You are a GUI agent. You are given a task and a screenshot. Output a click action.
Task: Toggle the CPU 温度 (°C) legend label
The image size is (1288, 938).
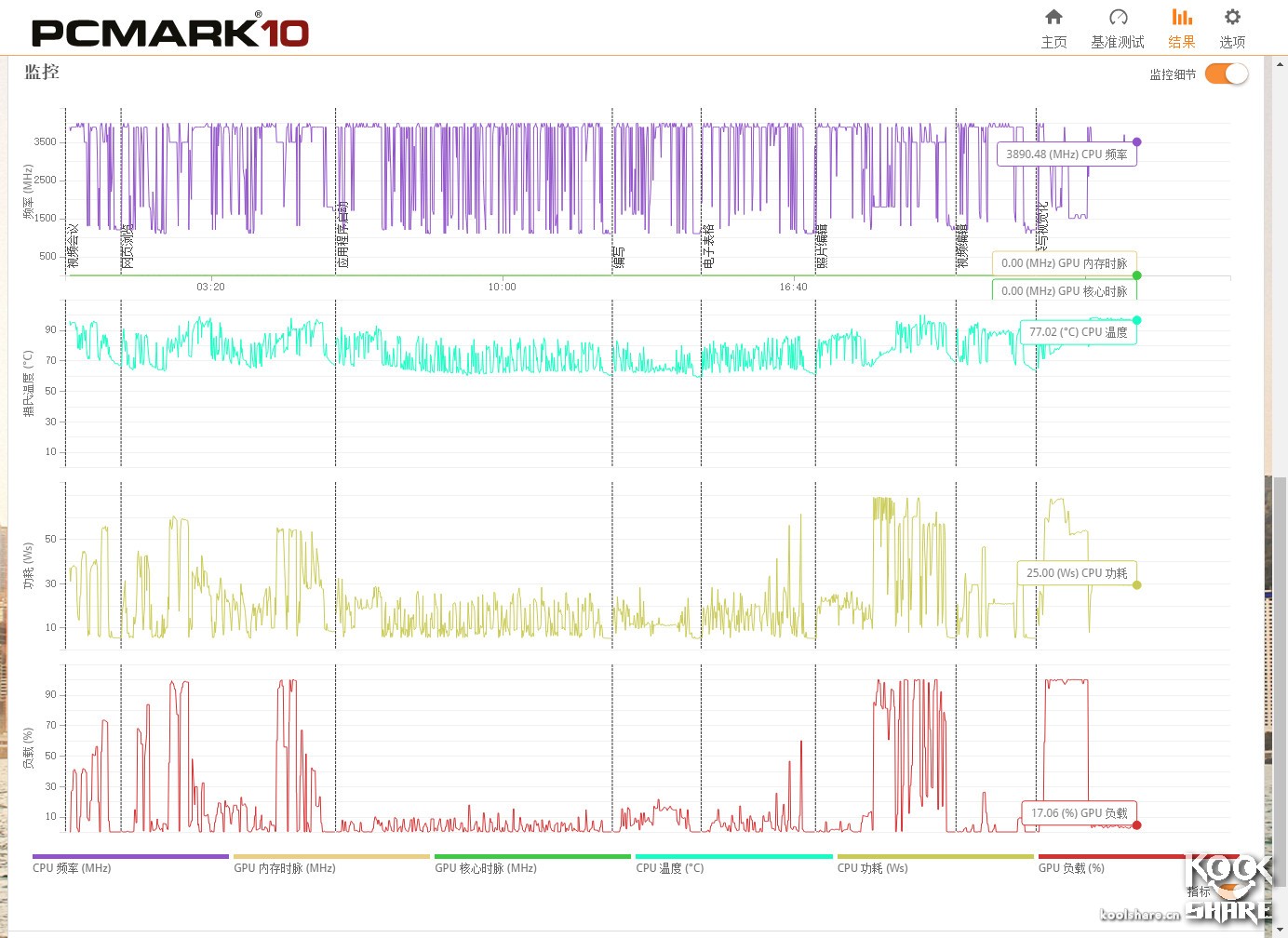(x=669, y=868)
